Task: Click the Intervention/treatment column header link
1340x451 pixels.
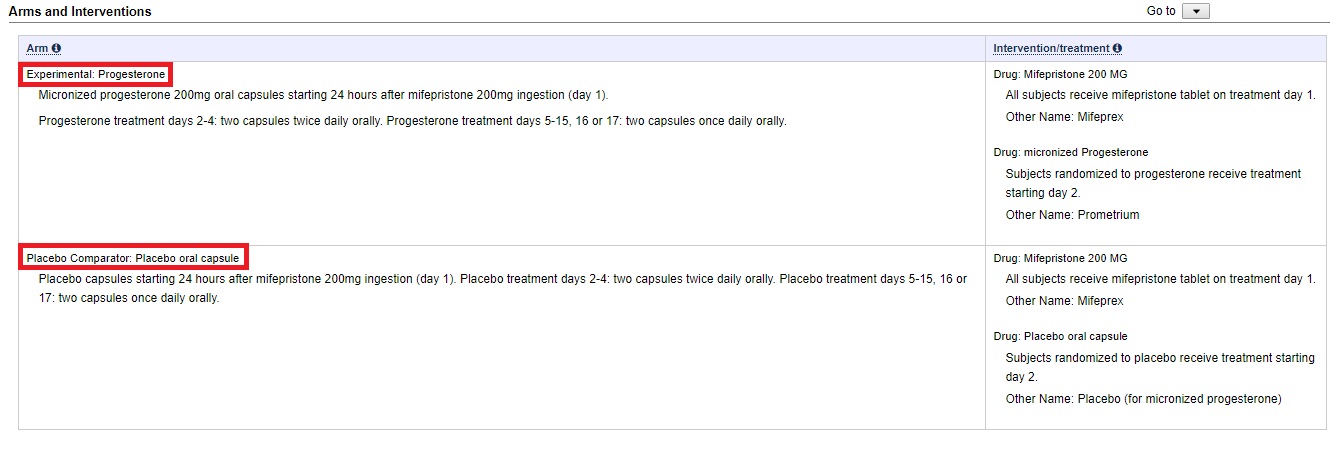Action: (1051, 48)
